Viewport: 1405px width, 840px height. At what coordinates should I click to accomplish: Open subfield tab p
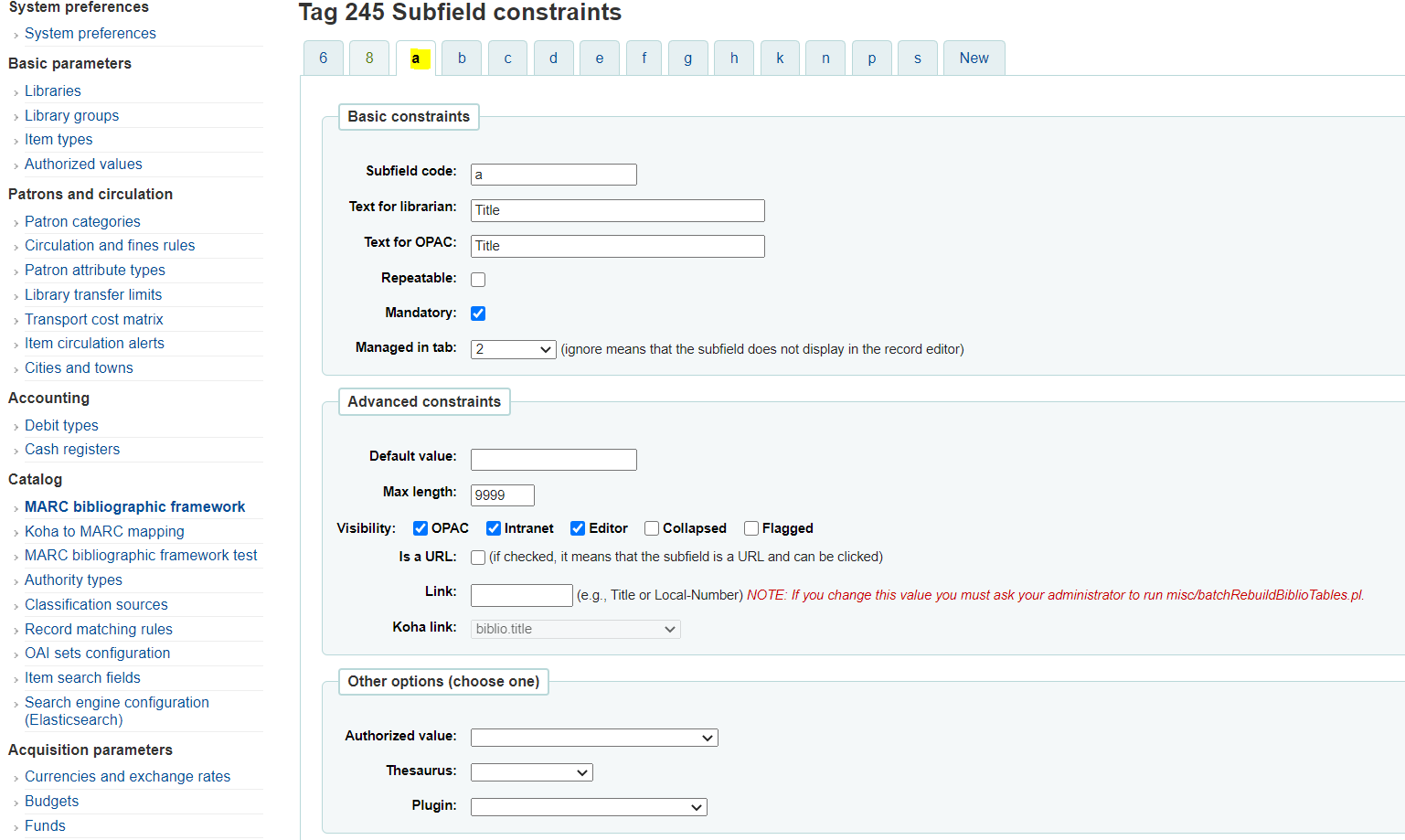pyautogui.click(x=871, y=58)
